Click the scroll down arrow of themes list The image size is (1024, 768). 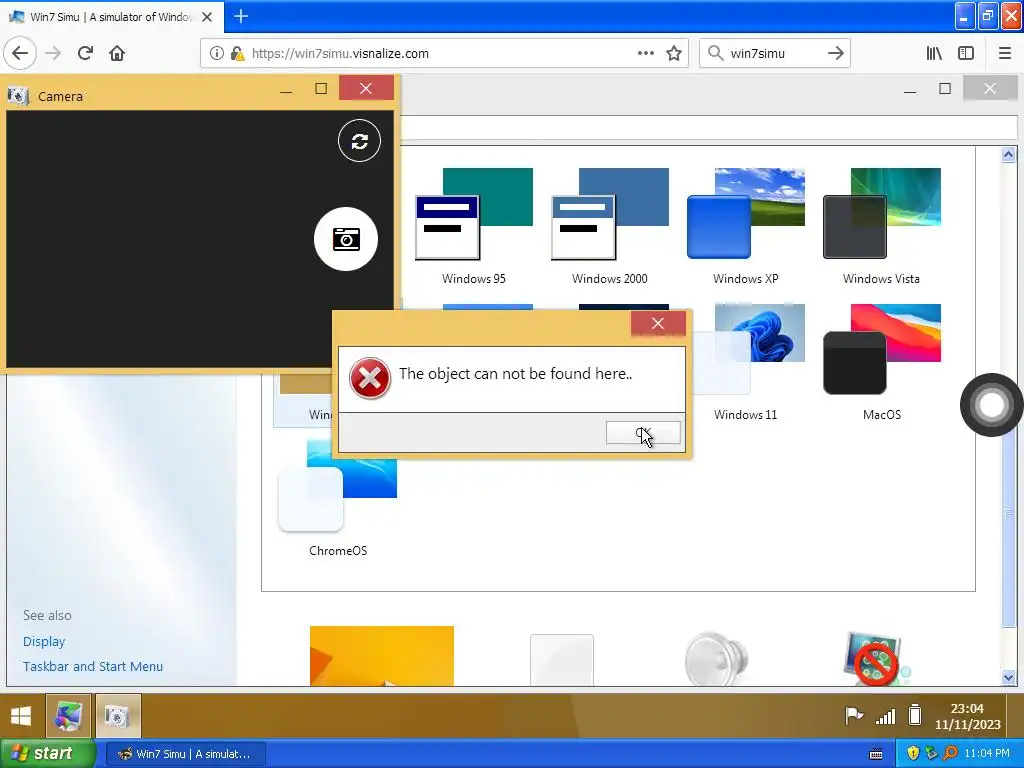pyautogui.click(x=1008, y=677)
